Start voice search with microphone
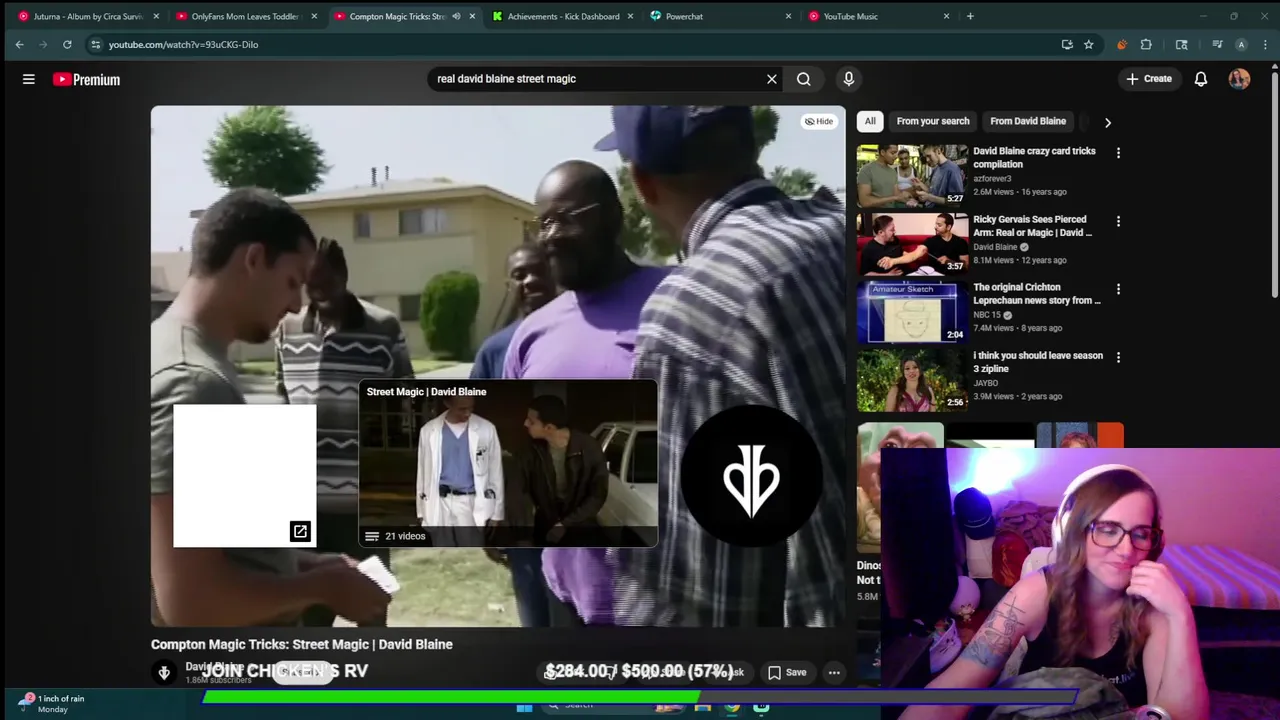The height and width of the screenshot is (720, 1280). [x=848, y=79]
